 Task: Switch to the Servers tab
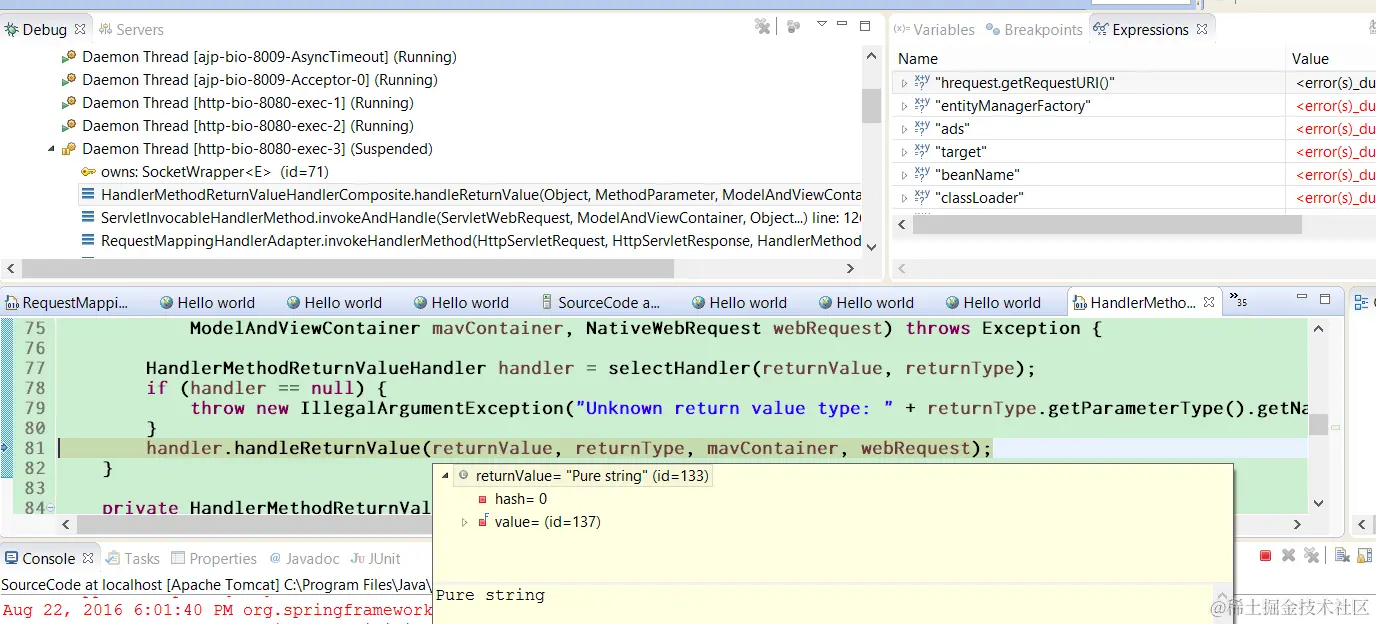(130, 30)
